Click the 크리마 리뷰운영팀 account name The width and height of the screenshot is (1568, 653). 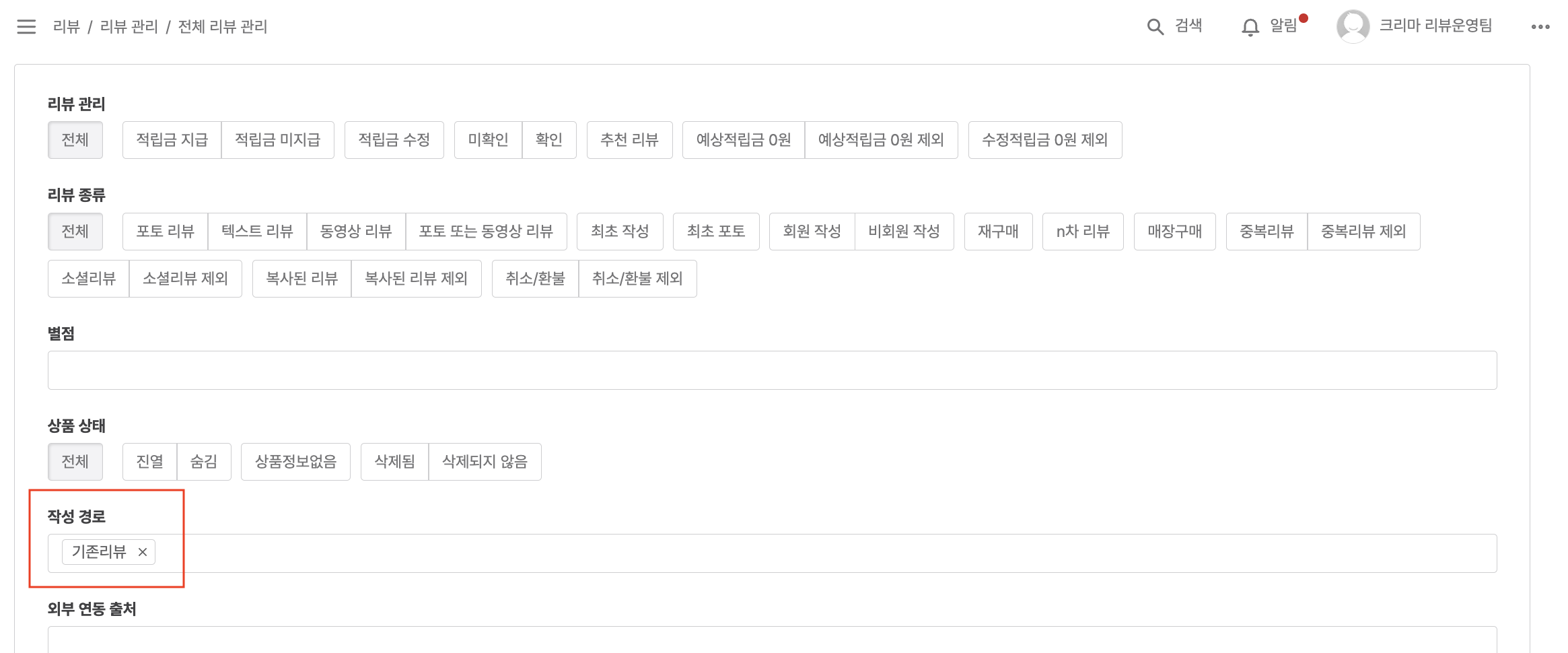pyautogui.click(x=1435, y=26)
